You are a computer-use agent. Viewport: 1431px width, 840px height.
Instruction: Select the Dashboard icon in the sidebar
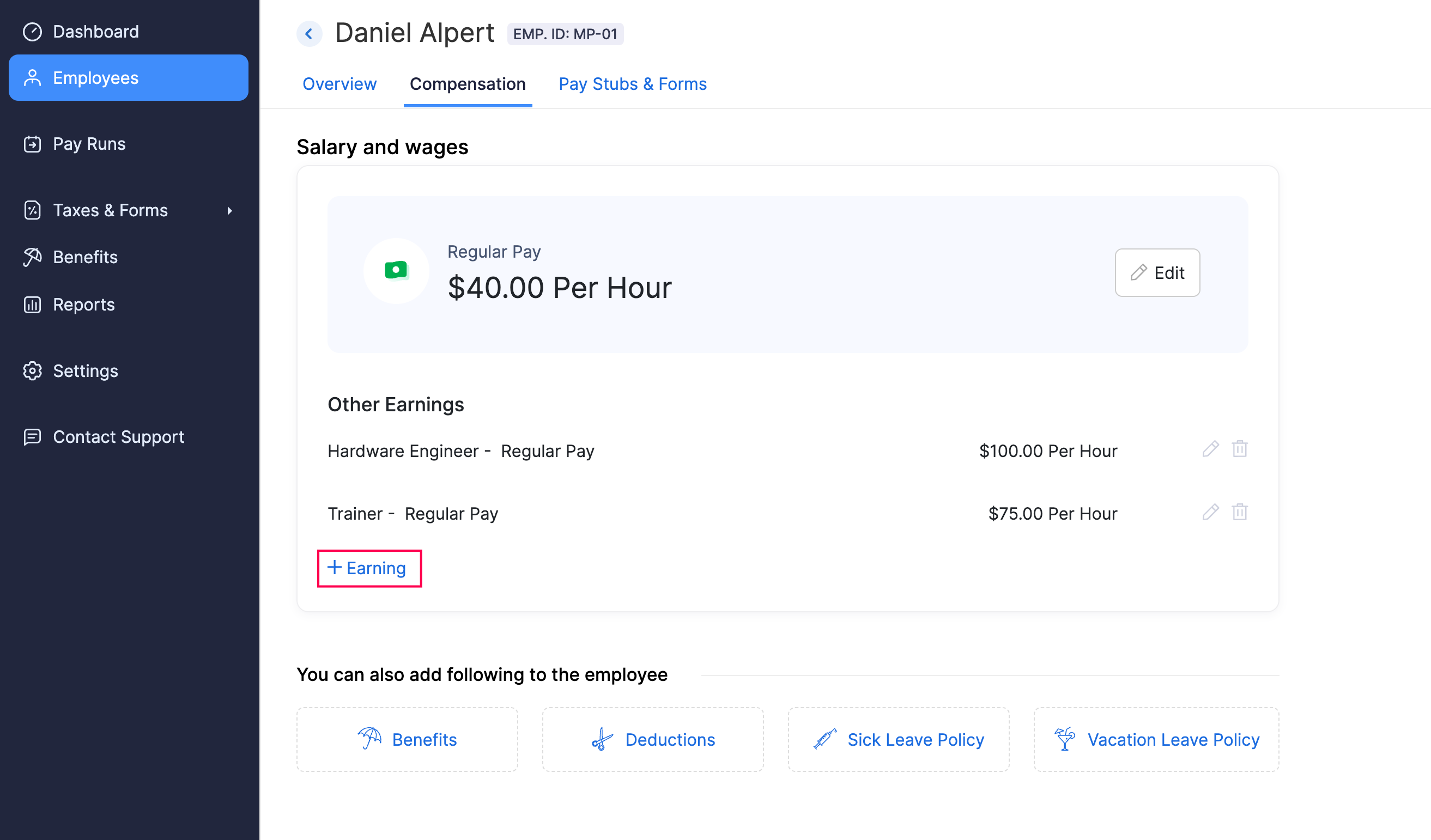[x=32, y=31]
